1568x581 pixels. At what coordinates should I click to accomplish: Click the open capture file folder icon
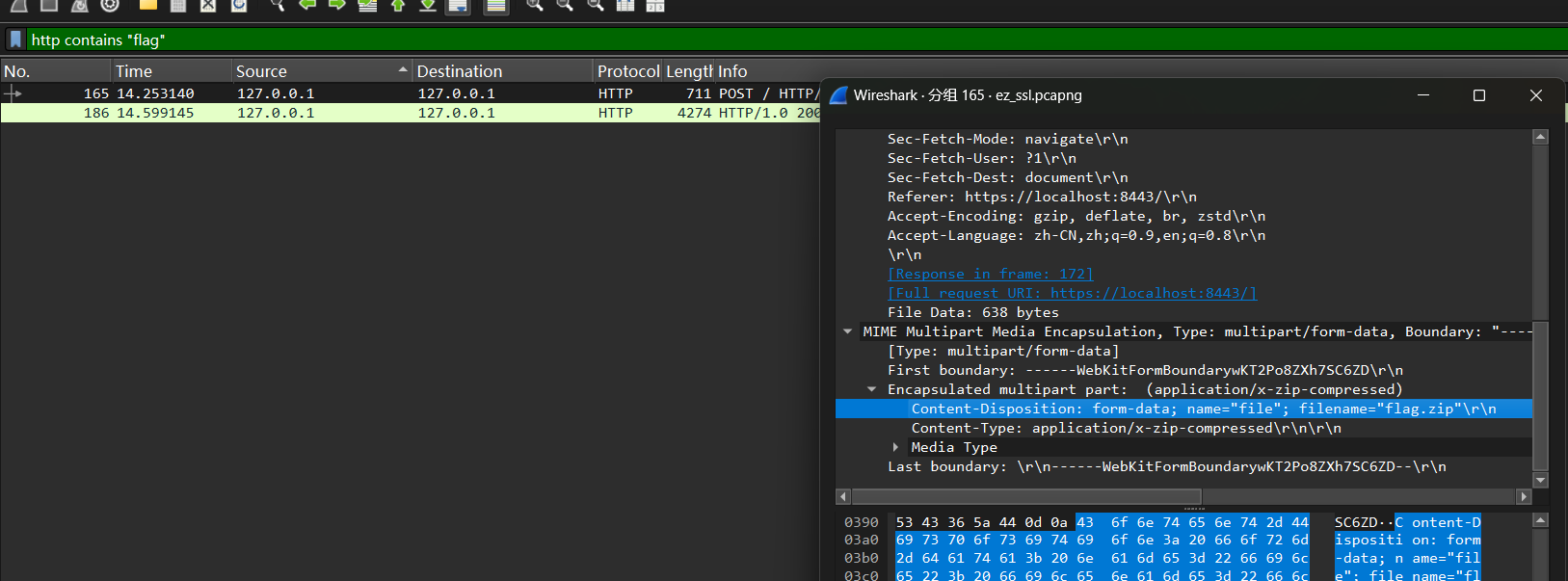click(147, 5)
